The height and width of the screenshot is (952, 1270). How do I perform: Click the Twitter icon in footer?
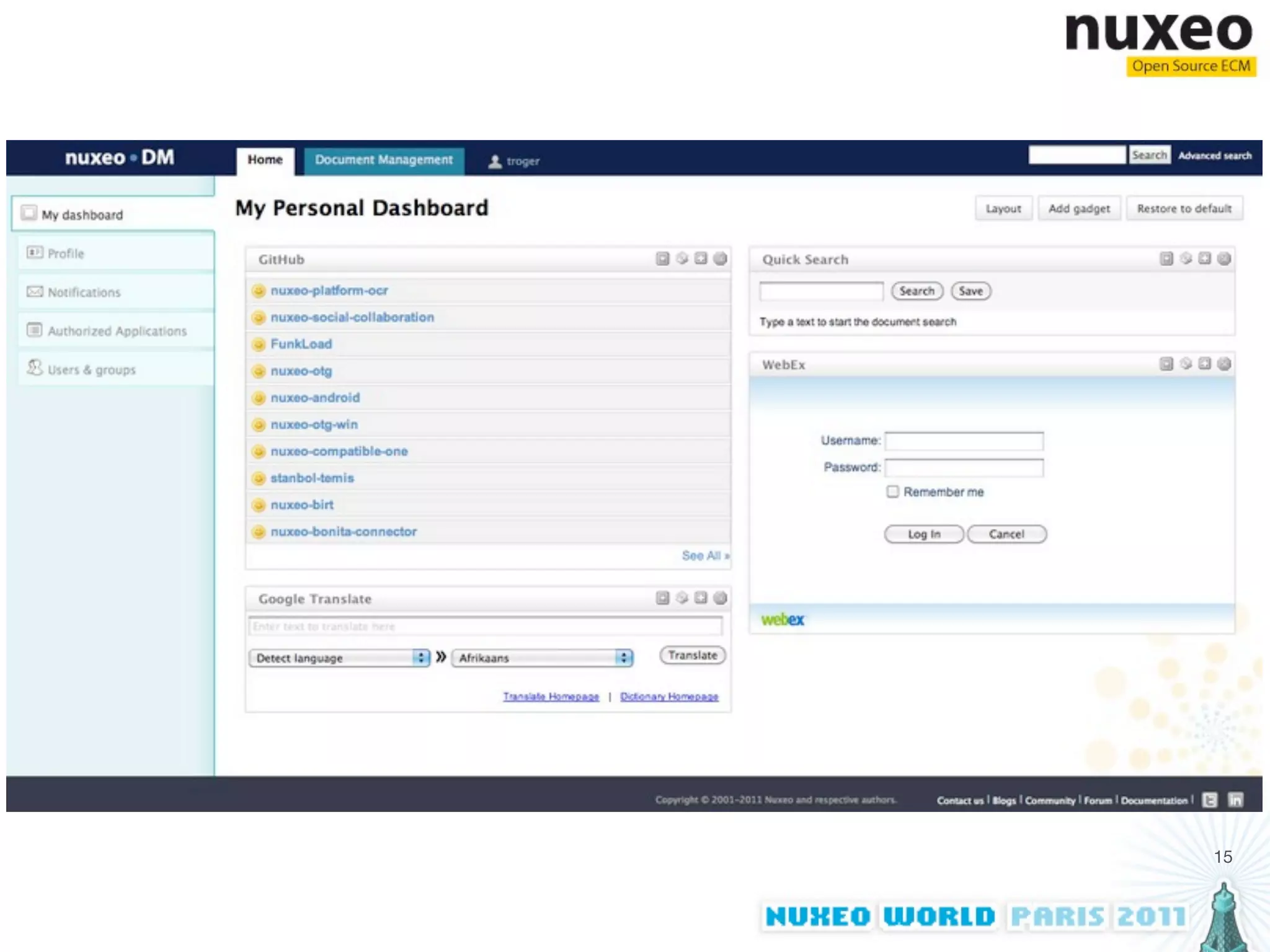coord(1209,800)
